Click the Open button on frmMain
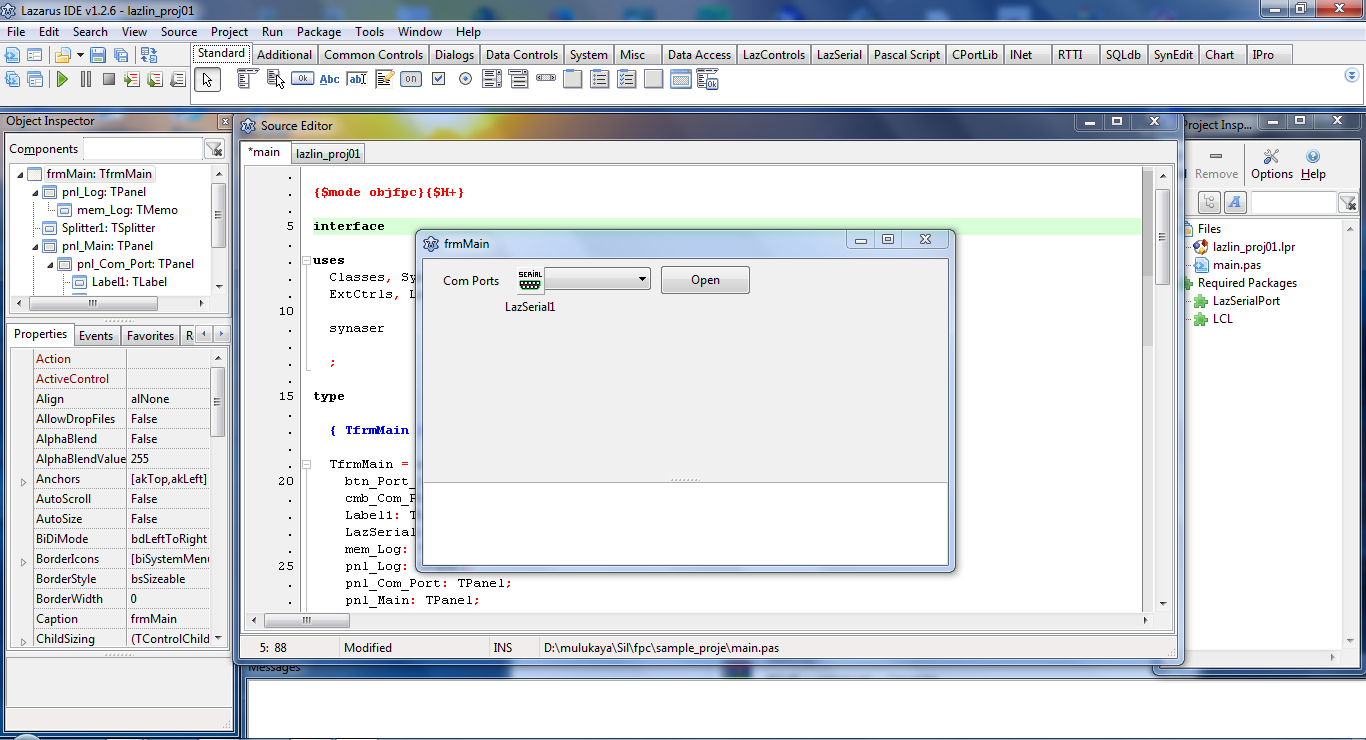Screen dimensions: 1366x740 click(705, 280)
